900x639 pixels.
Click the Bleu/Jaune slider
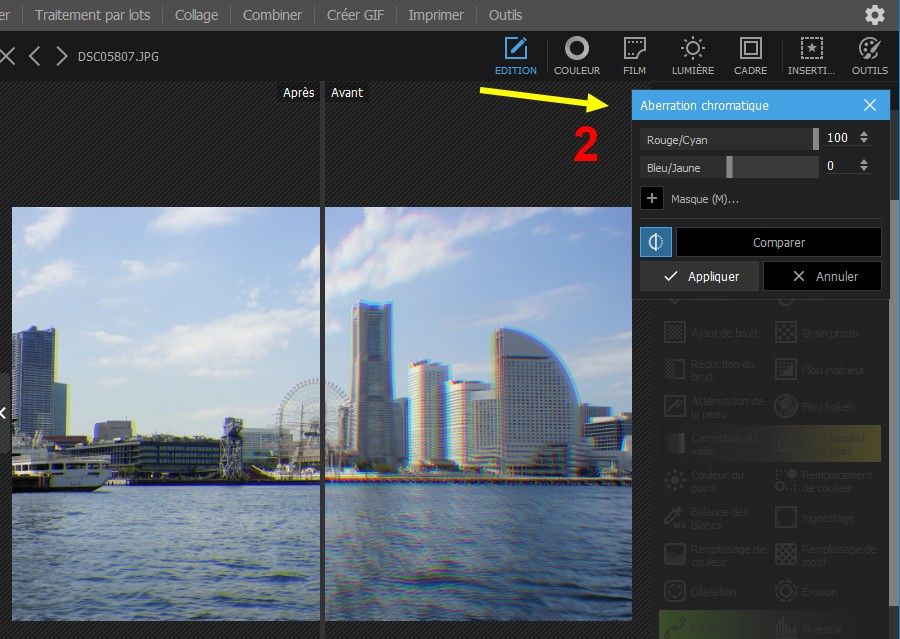729,168
